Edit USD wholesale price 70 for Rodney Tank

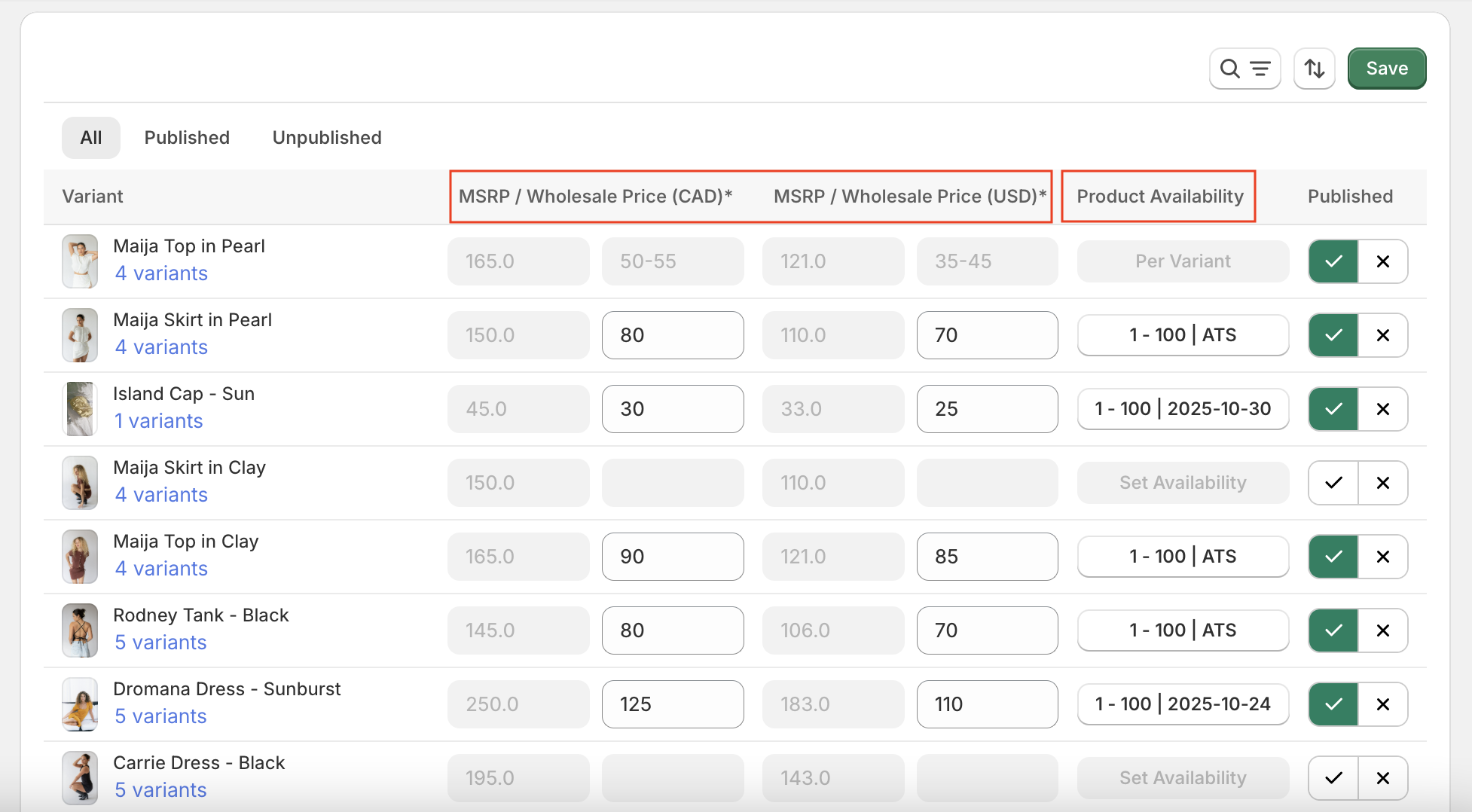(x=987, y=630)
